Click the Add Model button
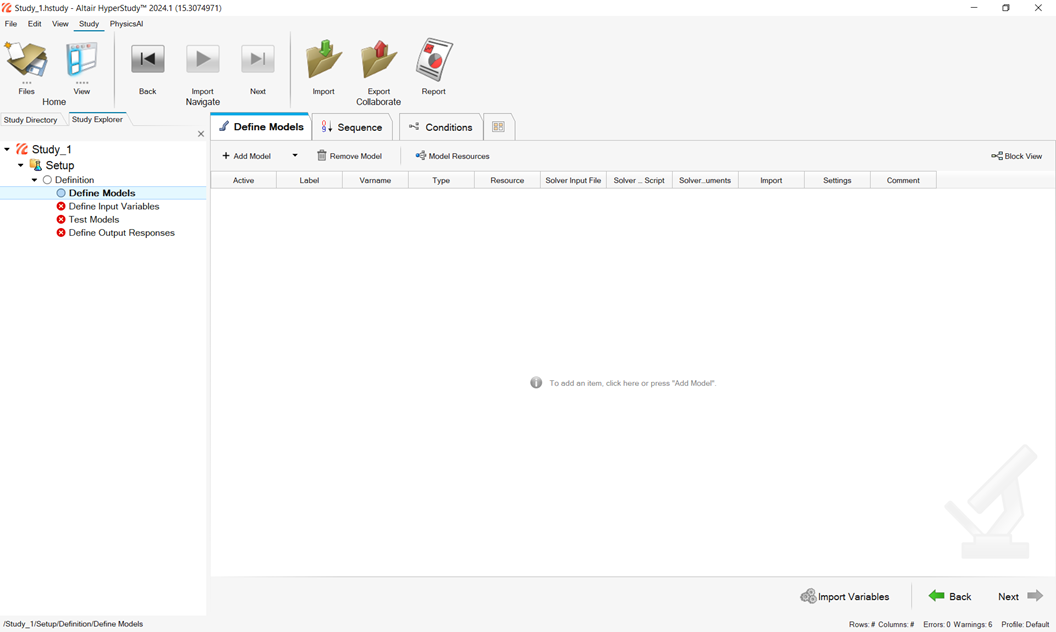 click(246, 156)
